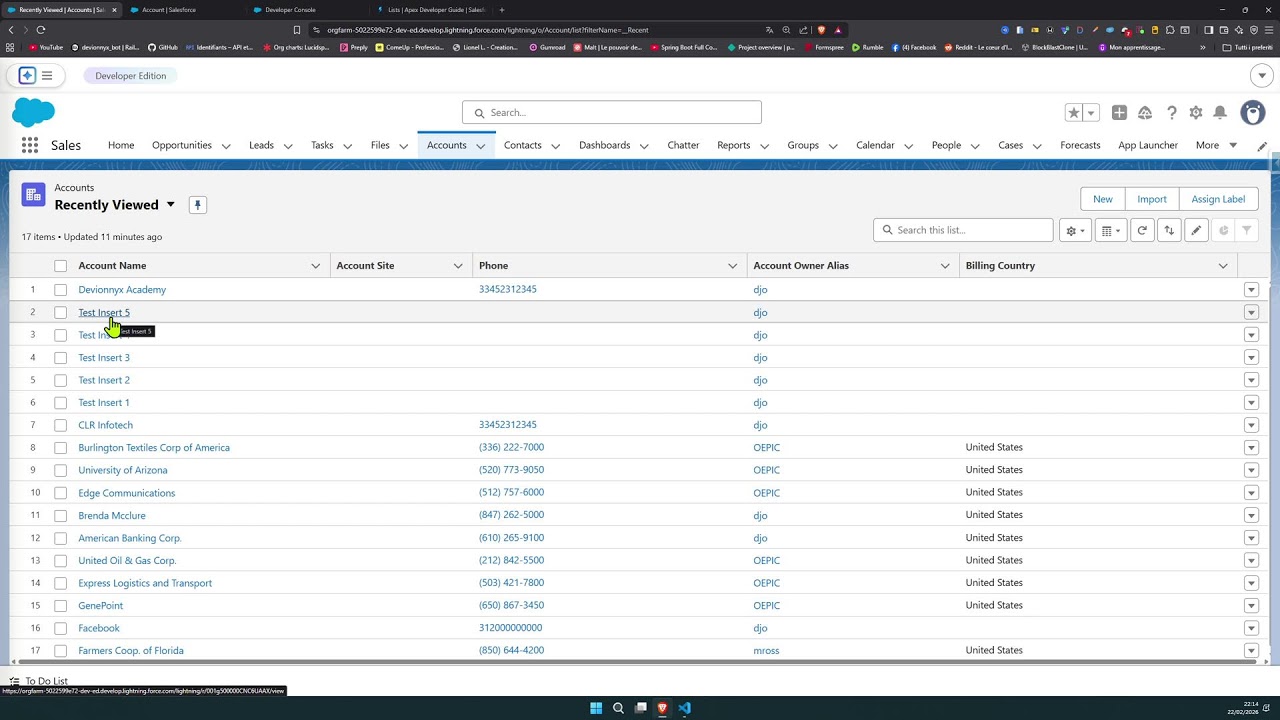Screen dimensions: 1280x720
Task: Open the list filter funnel icon
Action: pyautogui.click(x=1246, y=230)
